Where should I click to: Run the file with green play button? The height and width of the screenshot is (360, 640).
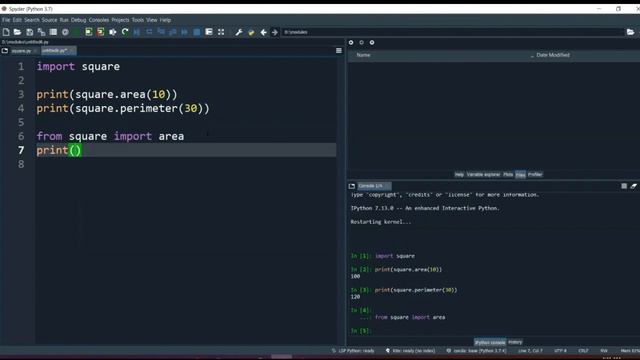coord(77,32)
